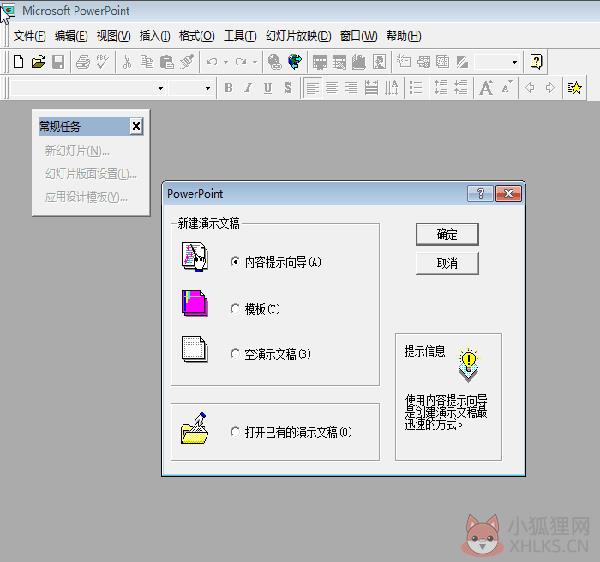Click the 确定 button
This screenshot has height=562, width=600.
coord(447,234)
